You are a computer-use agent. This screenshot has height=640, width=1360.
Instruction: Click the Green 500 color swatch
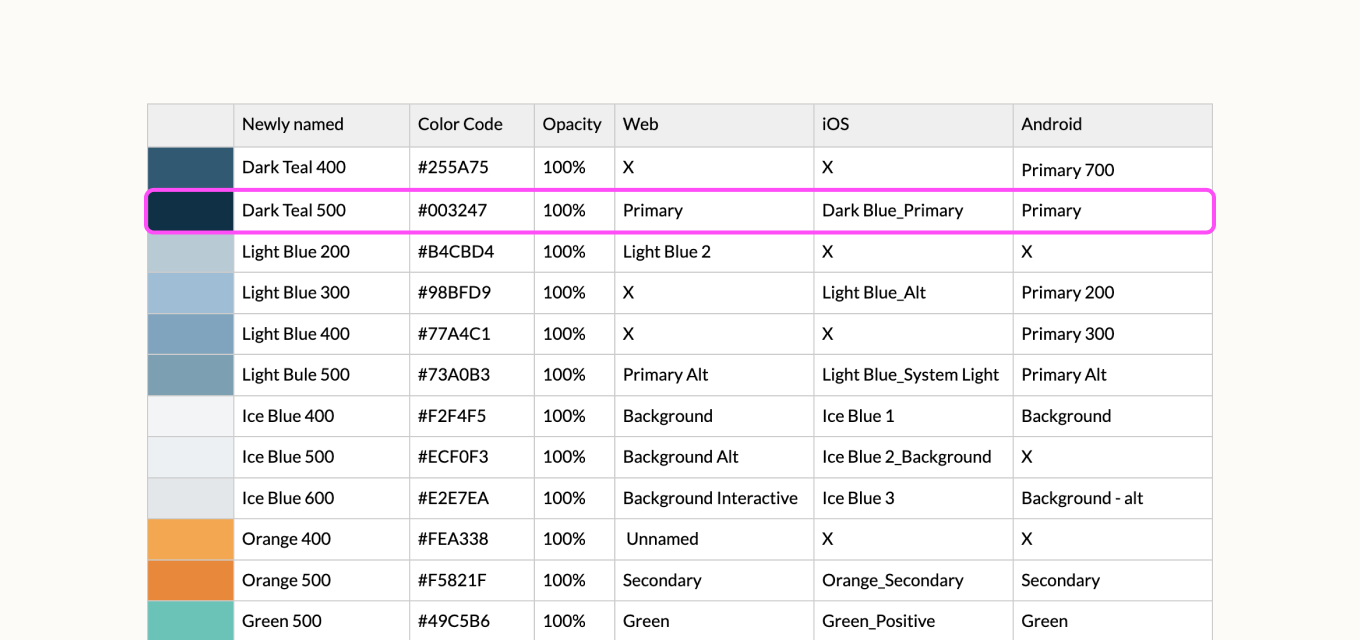pyautogui.click(x=190, y=620)
